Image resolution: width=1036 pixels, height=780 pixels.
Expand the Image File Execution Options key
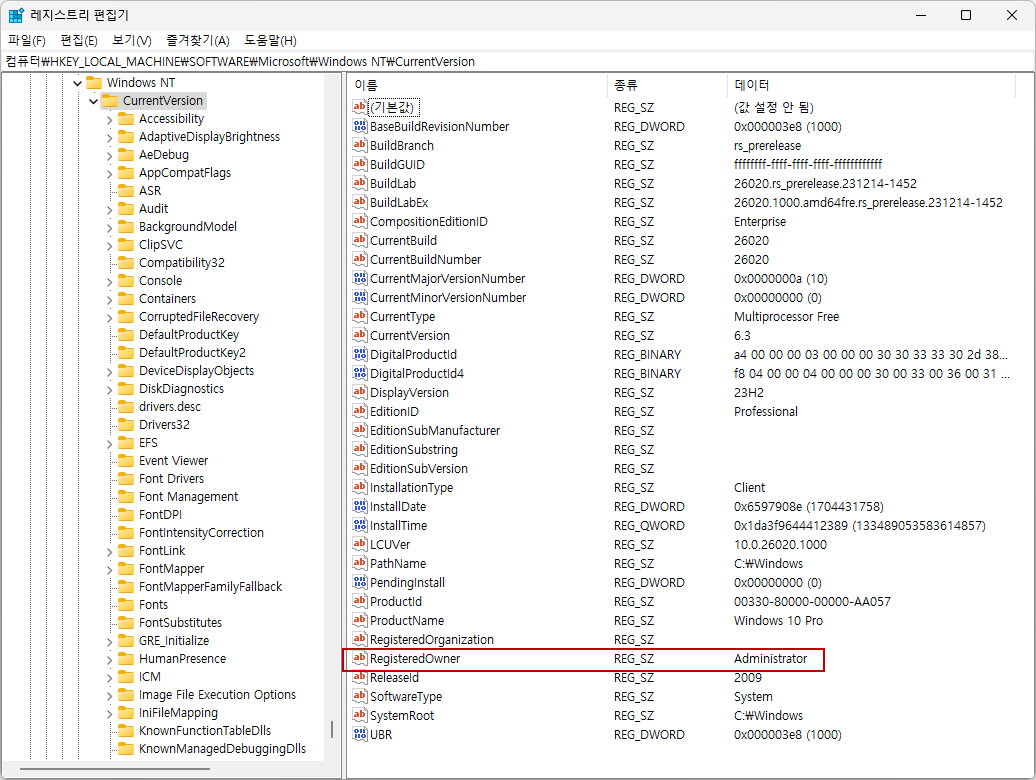point(110,695)
